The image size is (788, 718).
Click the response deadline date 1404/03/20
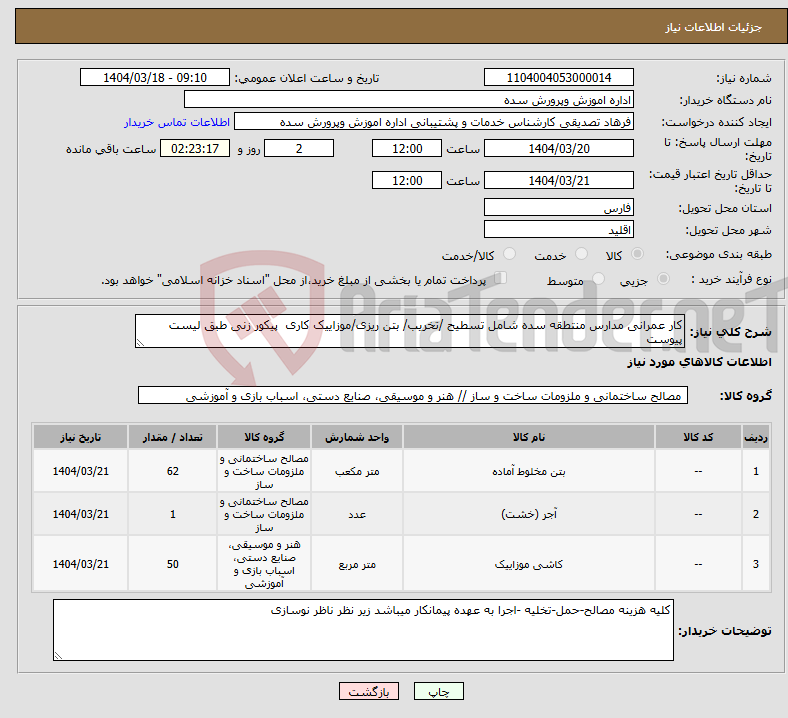click(x=558, y=148)
